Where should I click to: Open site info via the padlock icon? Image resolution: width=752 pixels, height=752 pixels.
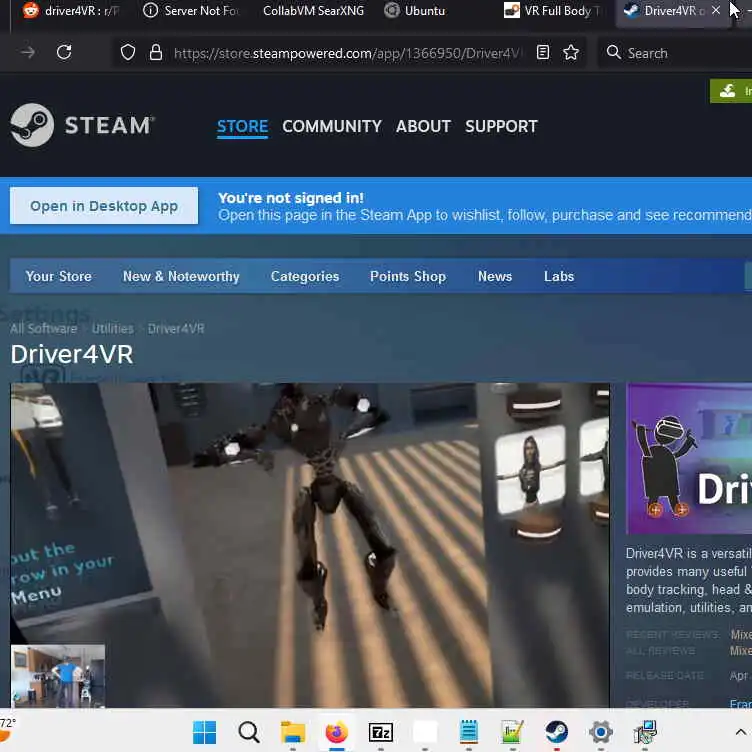[x=155, y=52]
